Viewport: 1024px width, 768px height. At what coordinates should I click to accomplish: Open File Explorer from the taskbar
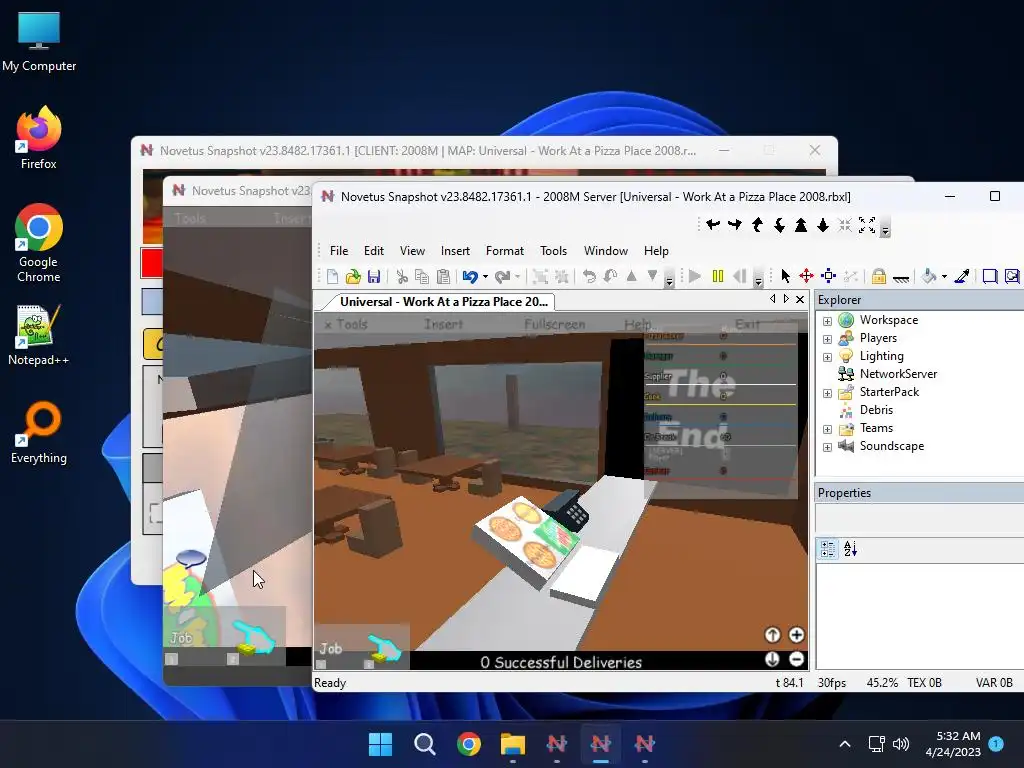point(513,743)
